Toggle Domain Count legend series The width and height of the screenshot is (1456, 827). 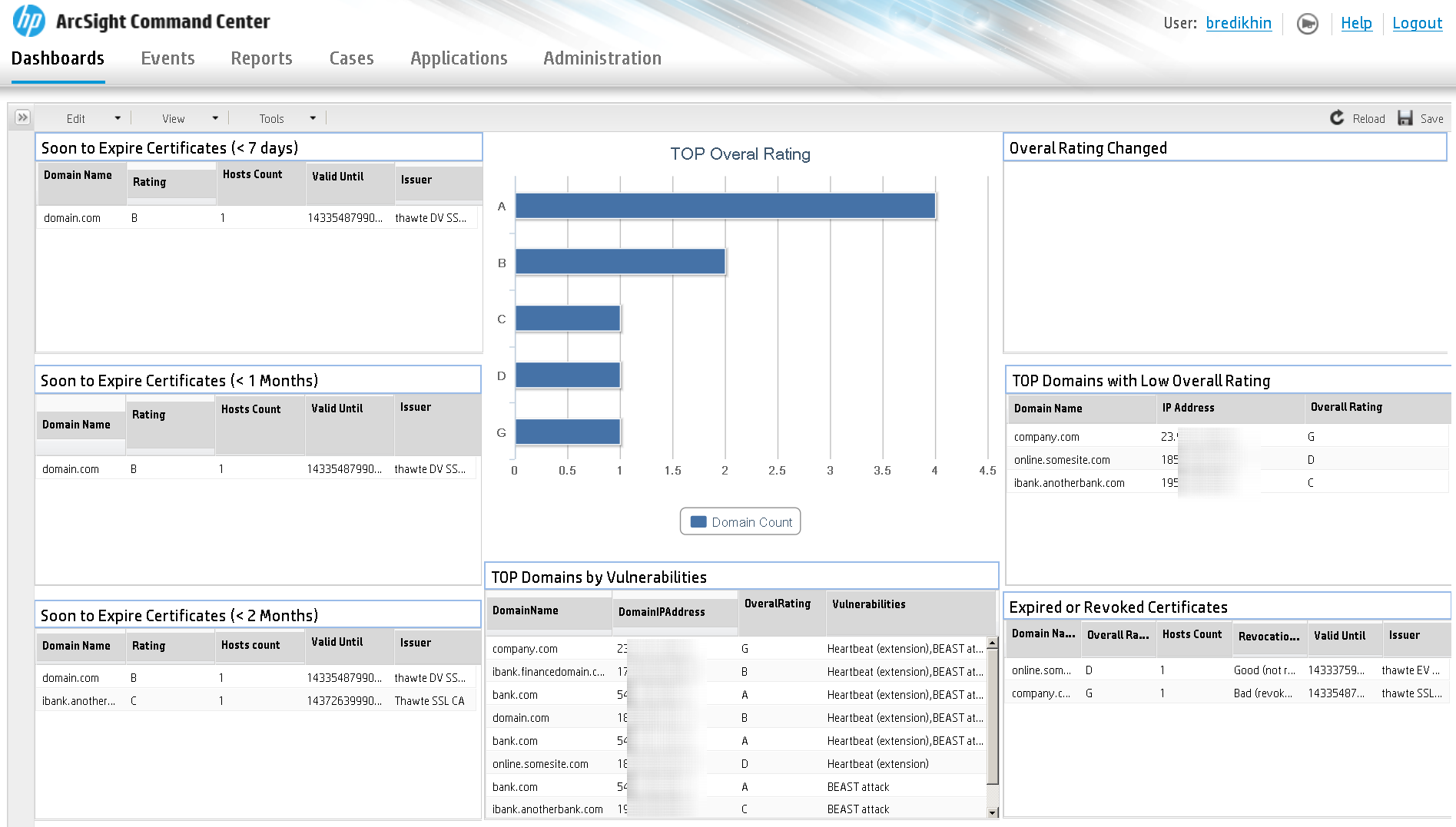(741, 522)
